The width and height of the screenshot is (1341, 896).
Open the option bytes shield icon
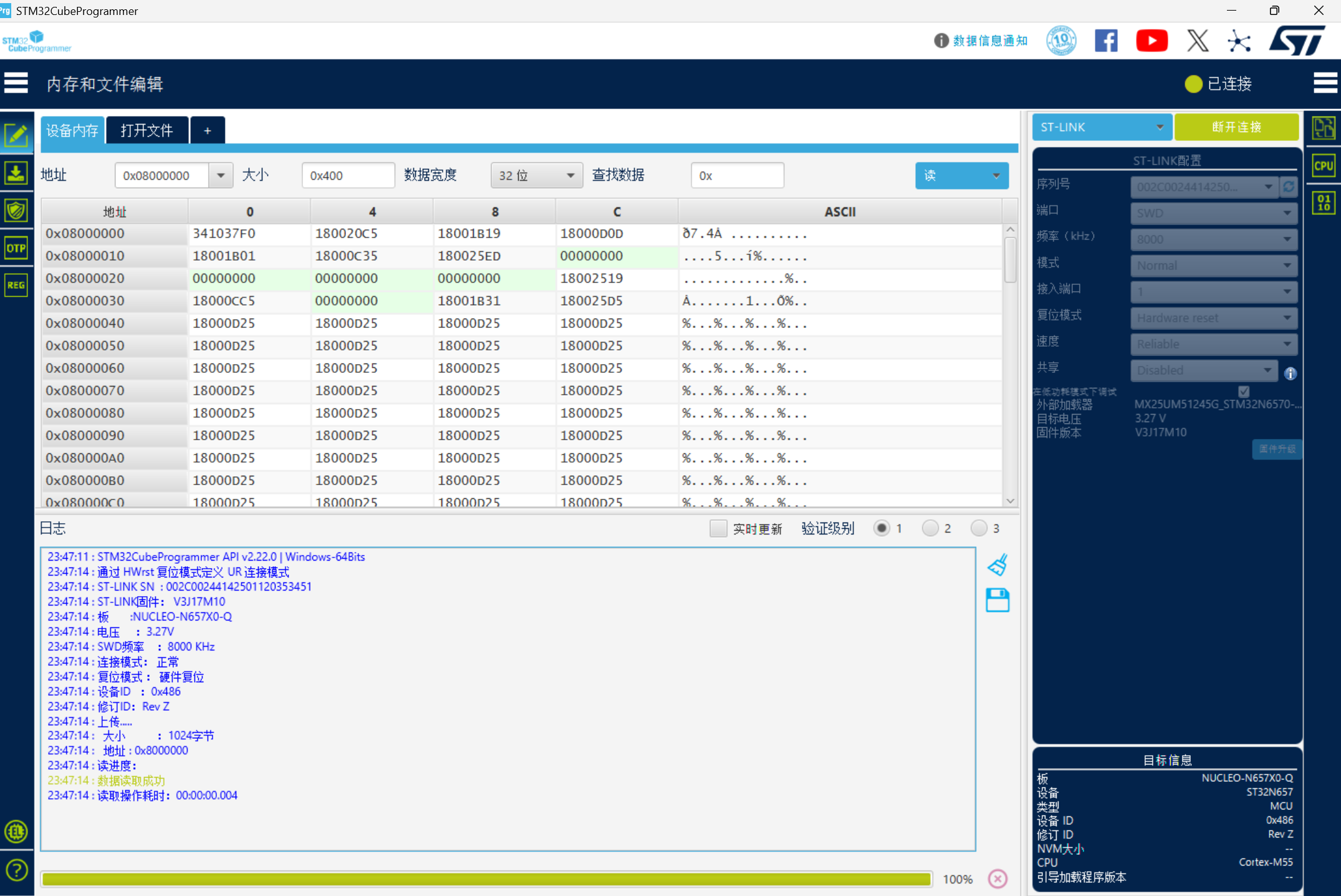click(x=16, y=210)
